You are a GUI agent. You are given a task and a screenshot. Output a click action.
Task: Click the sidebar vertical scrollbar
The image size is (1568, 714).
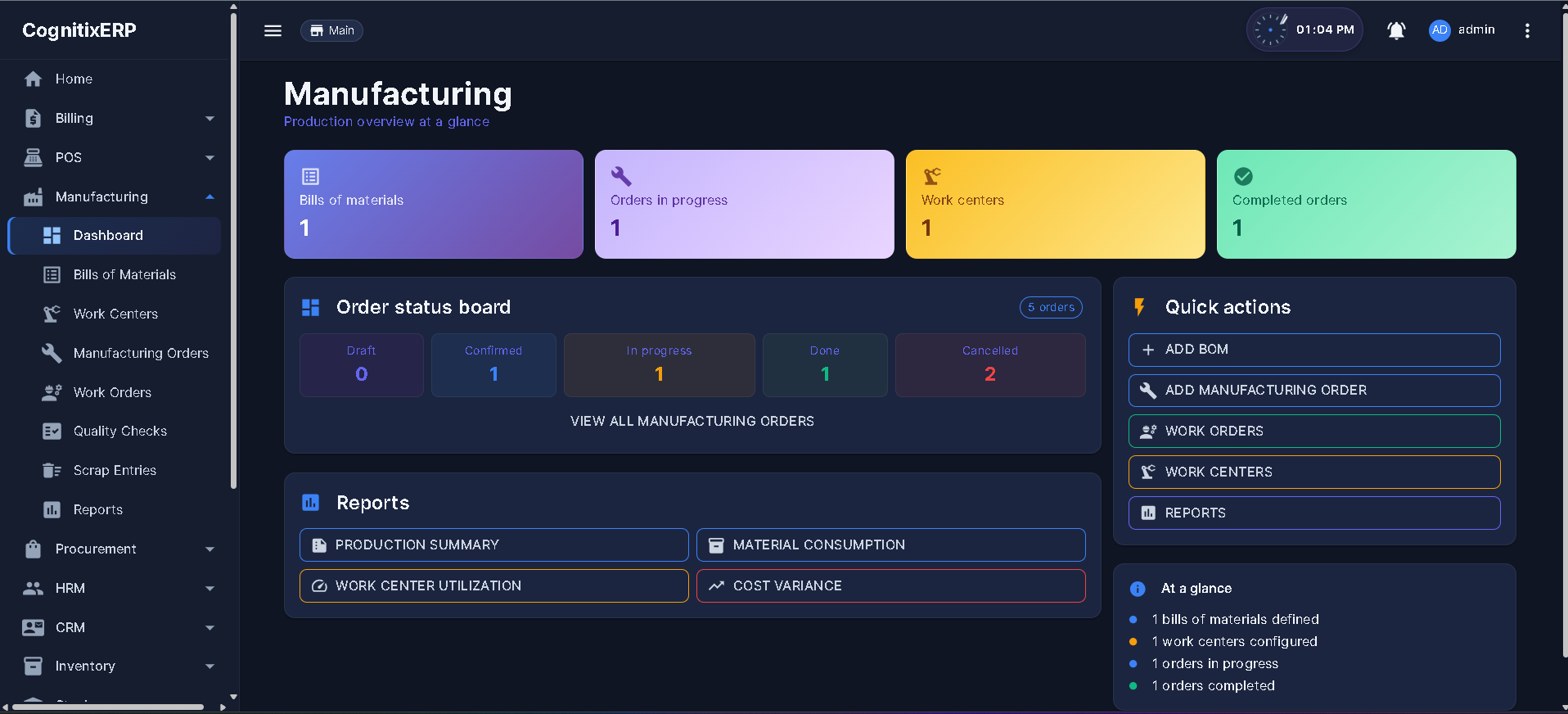pos(233,250)
